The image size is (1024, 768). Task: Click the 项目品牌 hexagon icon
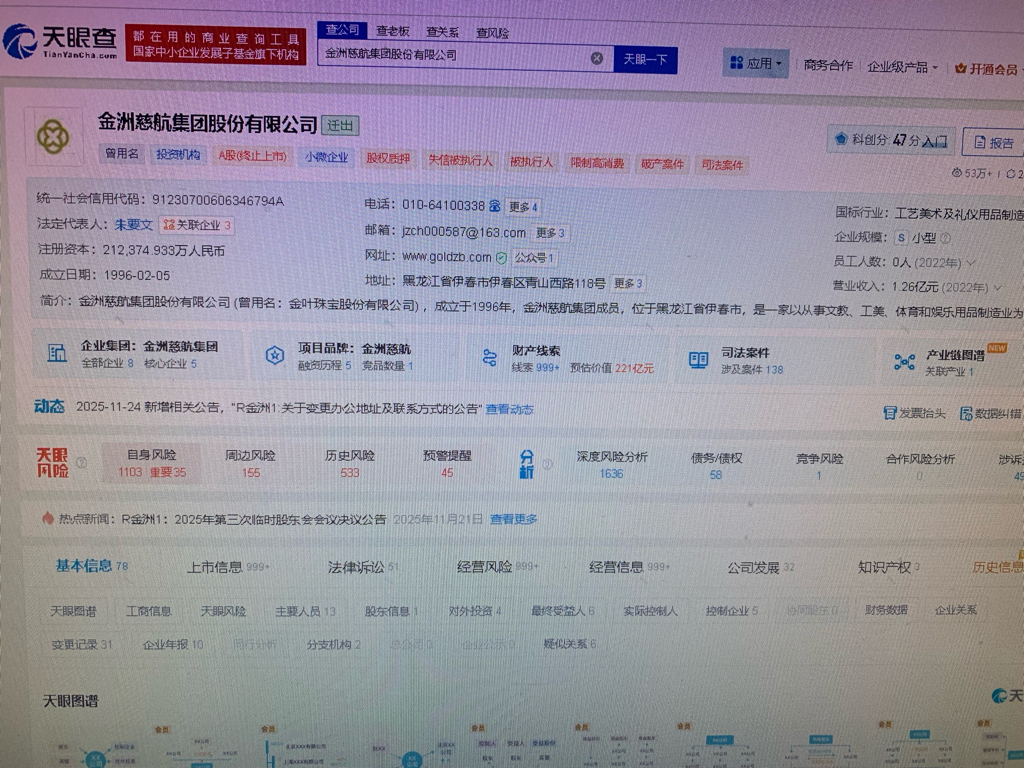tap(275, 355)
